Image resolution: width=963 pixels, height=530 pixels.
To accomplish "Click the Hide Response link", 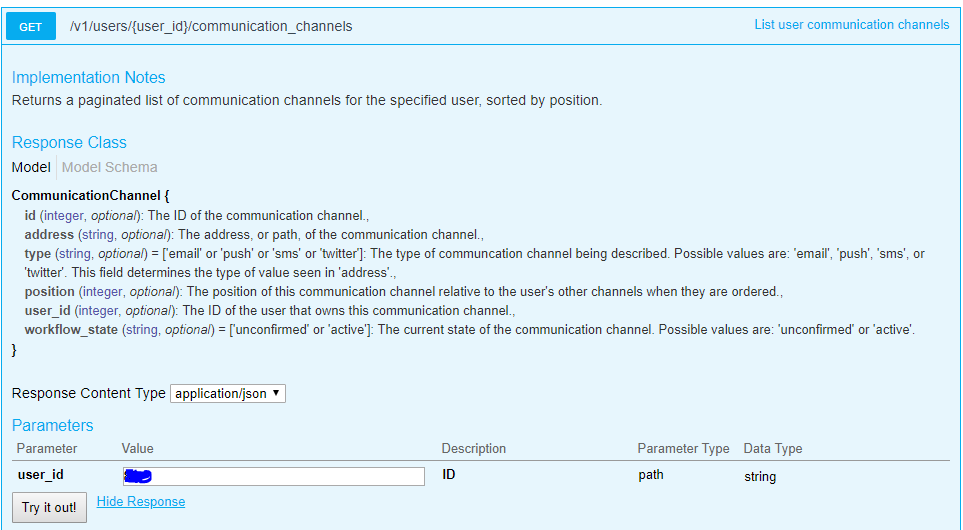I will coord(141,502).
